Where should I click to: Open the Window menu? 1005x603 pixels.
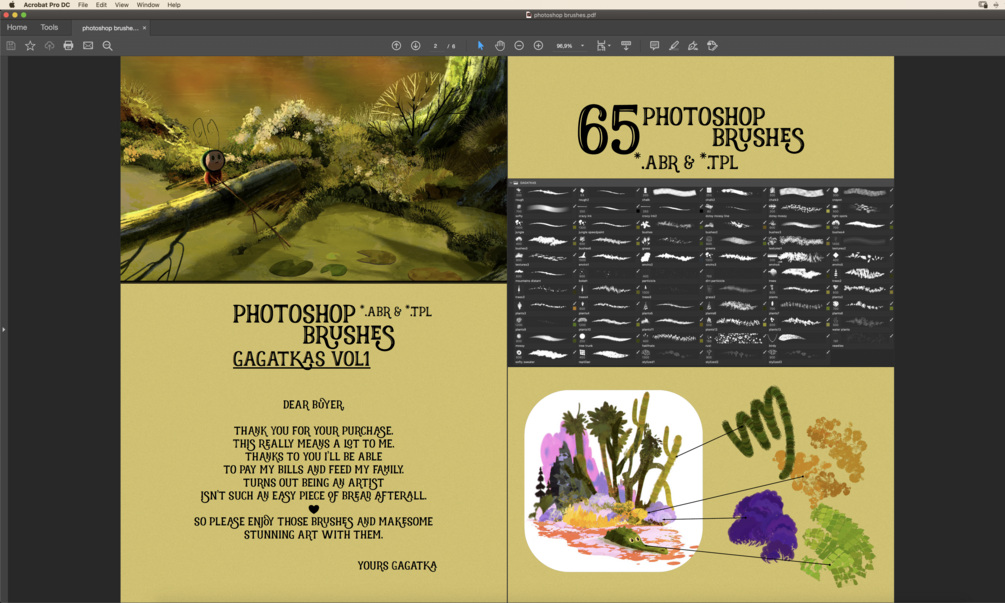[148, 4]
